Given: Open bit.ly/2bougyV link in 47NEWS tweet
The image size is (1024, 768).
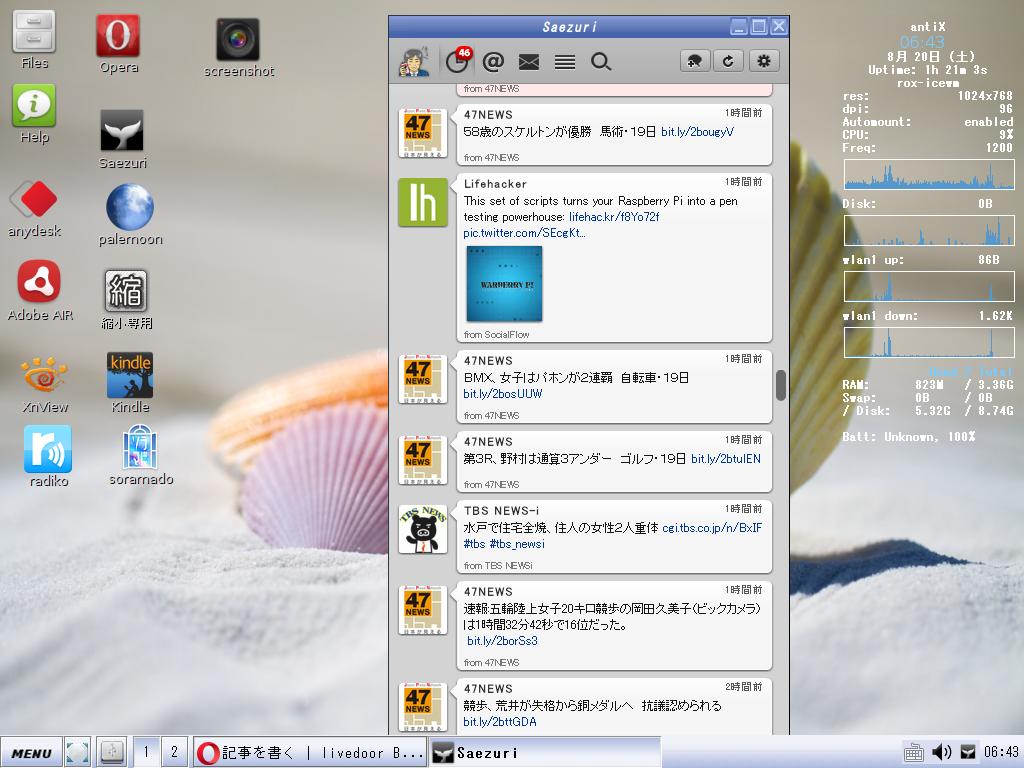Looking at the screenshot, I should click(697, 132).
